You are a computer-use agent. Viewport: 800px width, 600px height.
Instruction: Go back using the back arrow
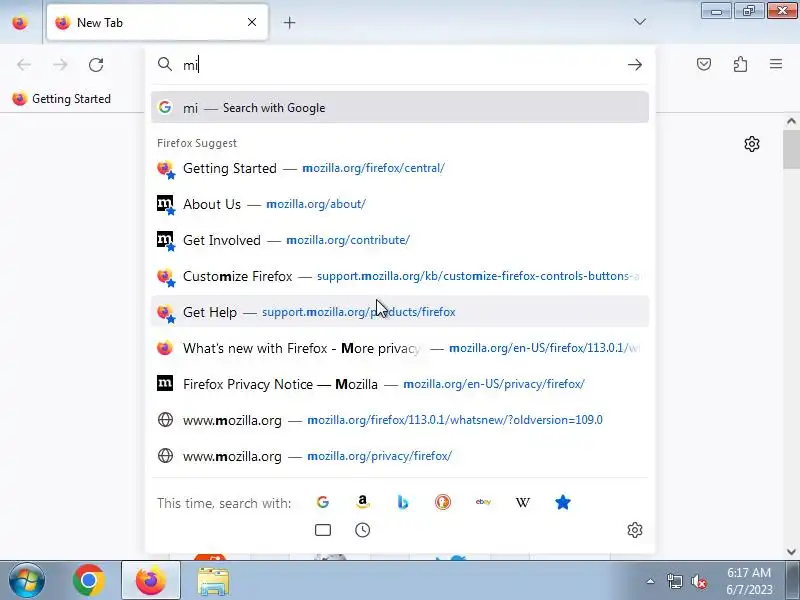click(x=24, y=65)
